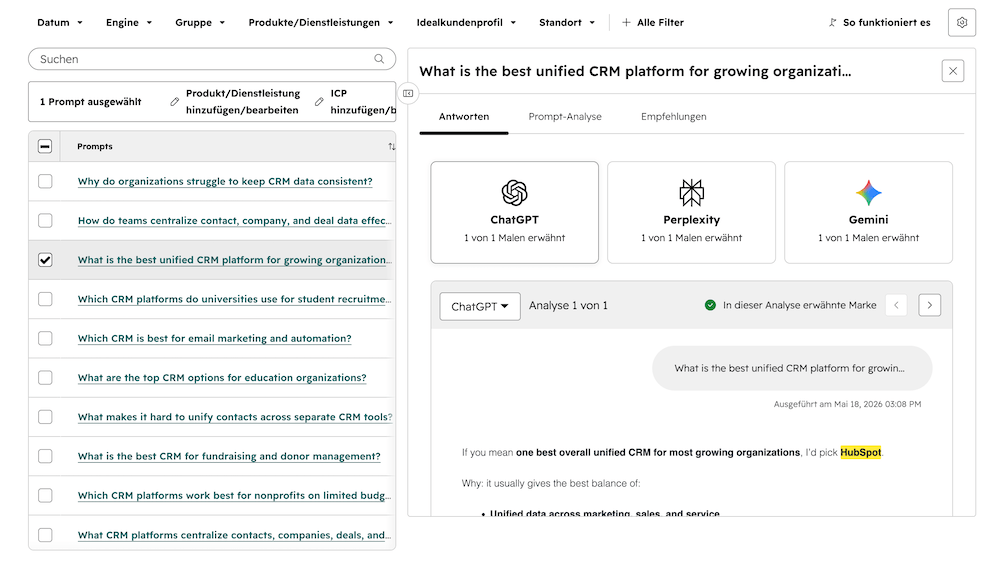
Task: Collapse the side panel toggle icon
Action: click(x=408, y=94)
